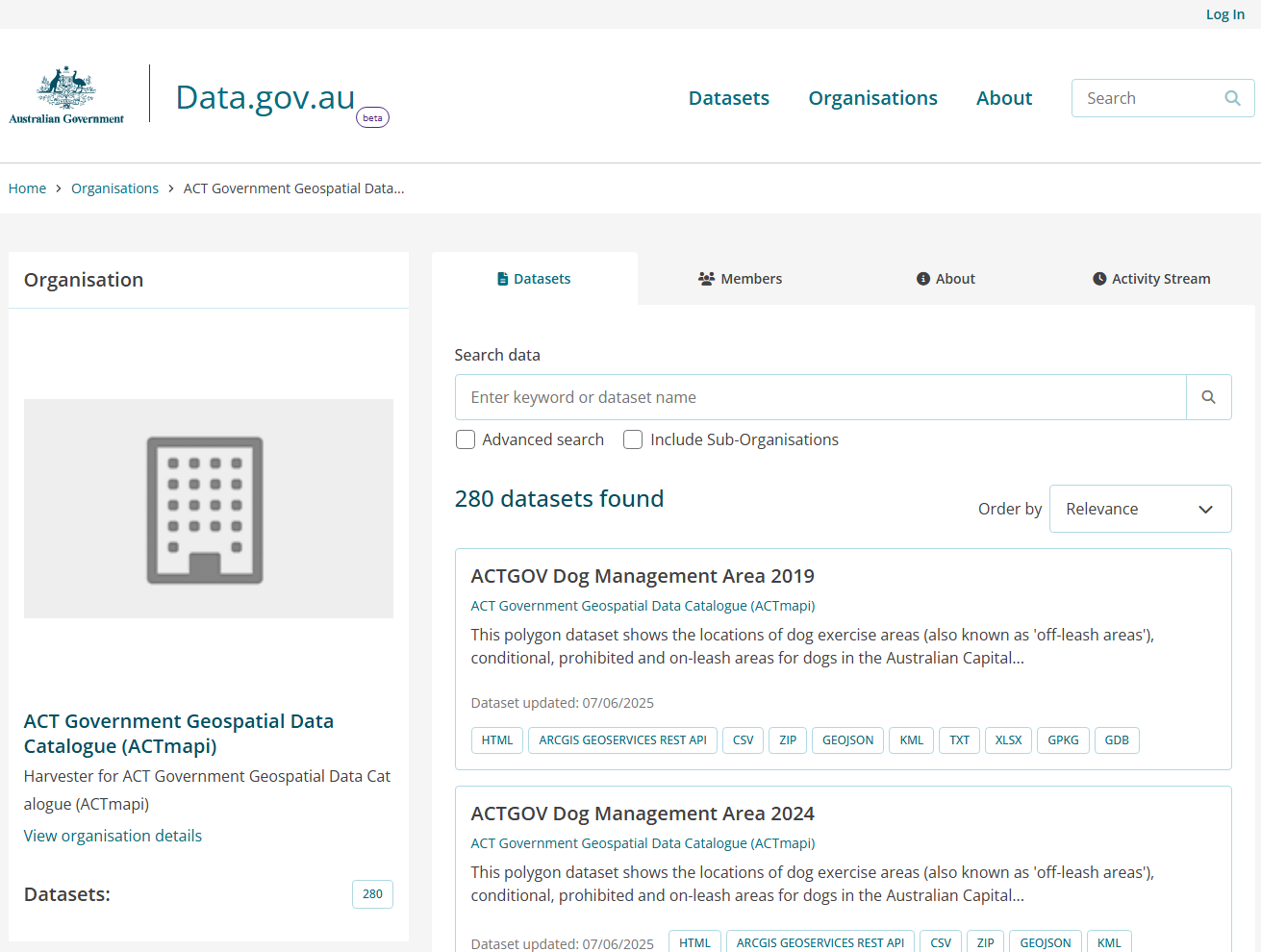1261x952 pixels.
Task: Go to Datasets in the top navigation
Action: (x=728, y=98)
